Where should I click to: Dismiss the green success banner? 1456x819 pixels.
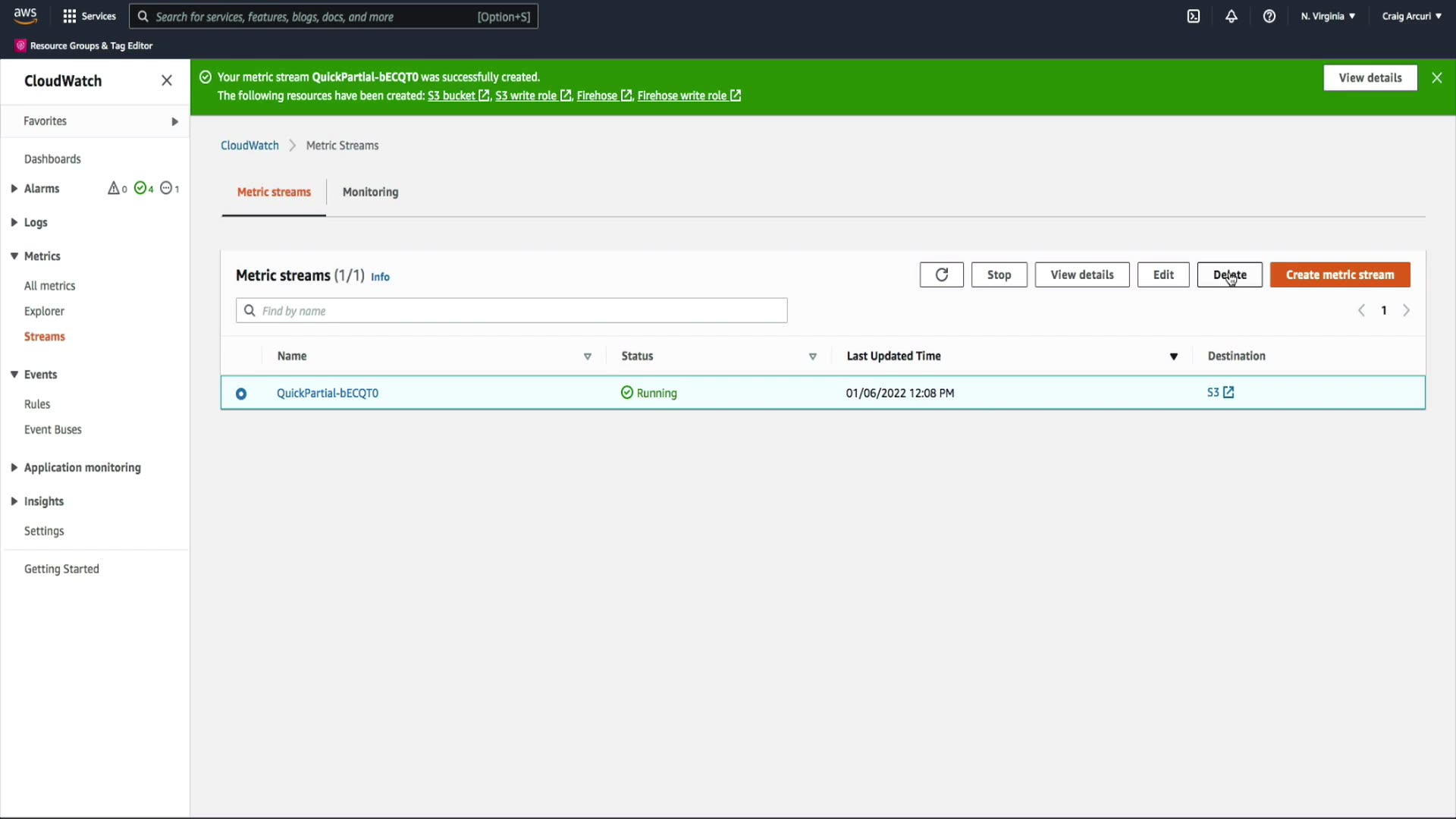[1436, 77]
